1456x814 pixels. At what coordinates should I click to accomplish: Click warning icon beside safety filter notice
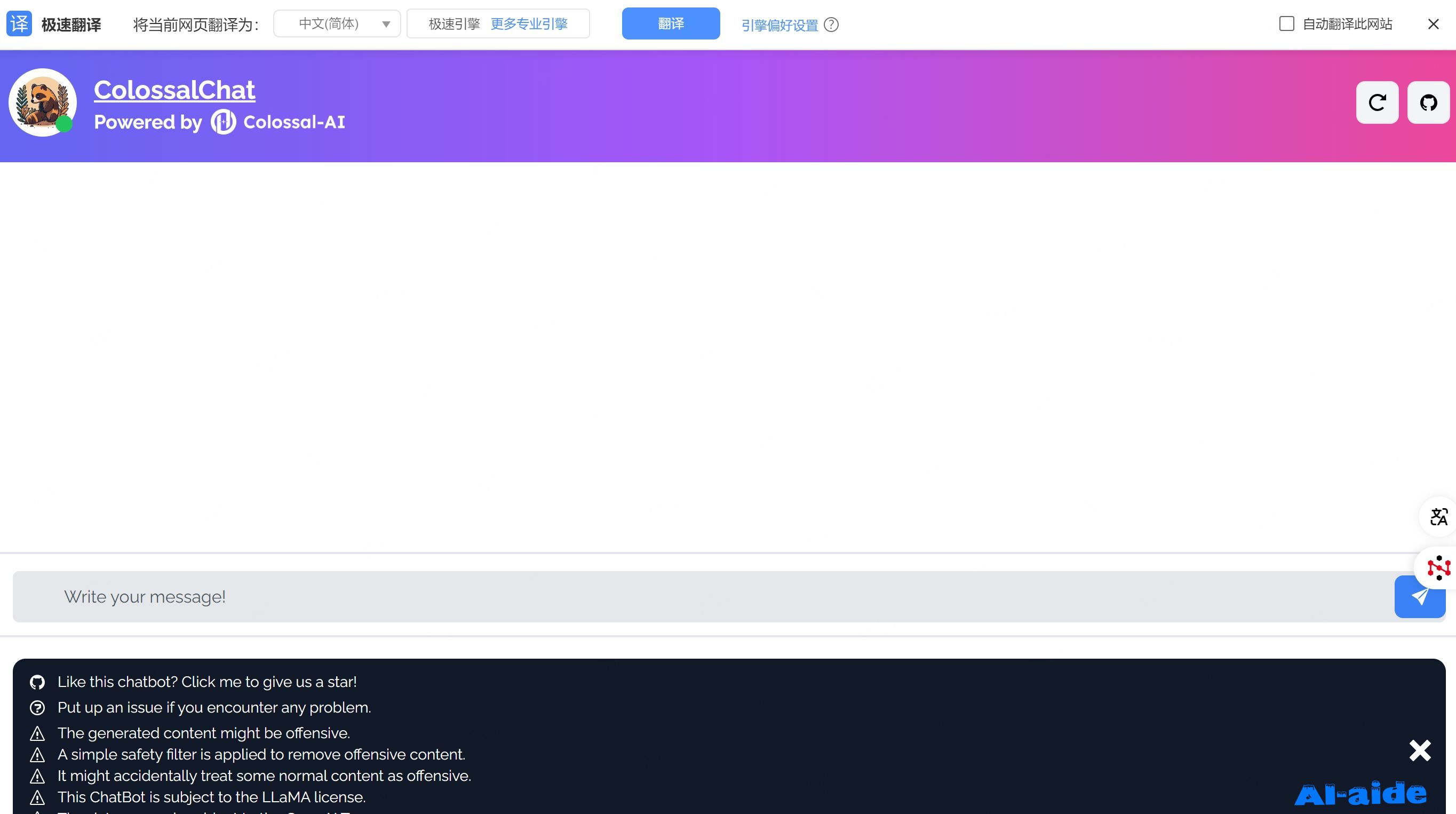pyautogui.click(x=37, y=755)
